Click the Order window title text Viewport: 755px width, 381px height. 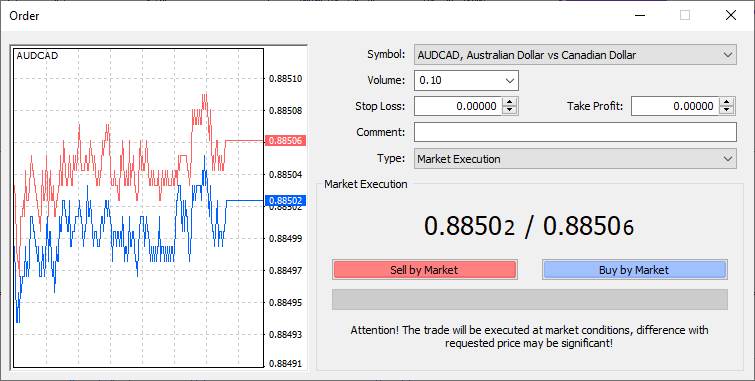click(24, 16)
